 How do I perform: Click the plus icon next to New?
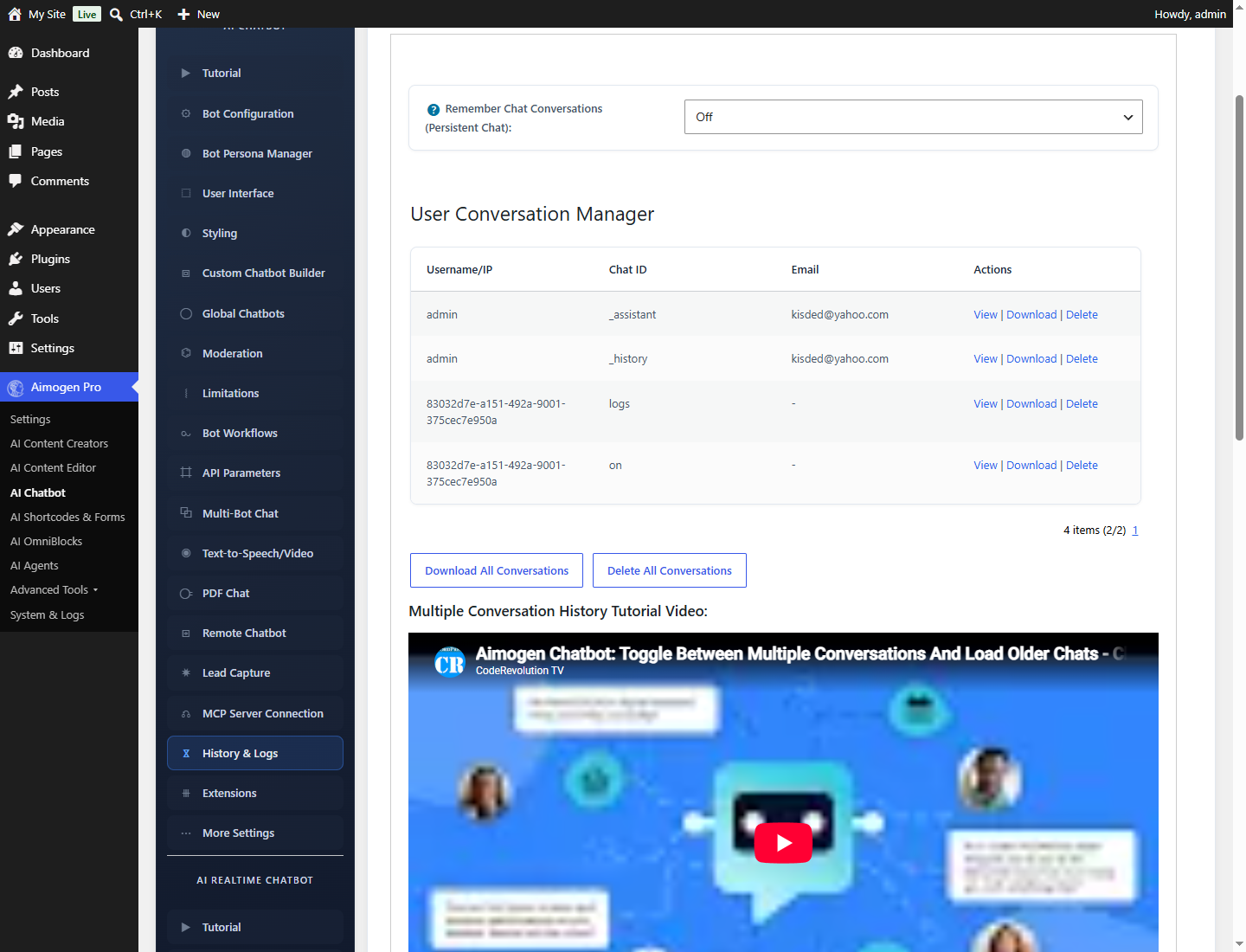tap(183, 14)
